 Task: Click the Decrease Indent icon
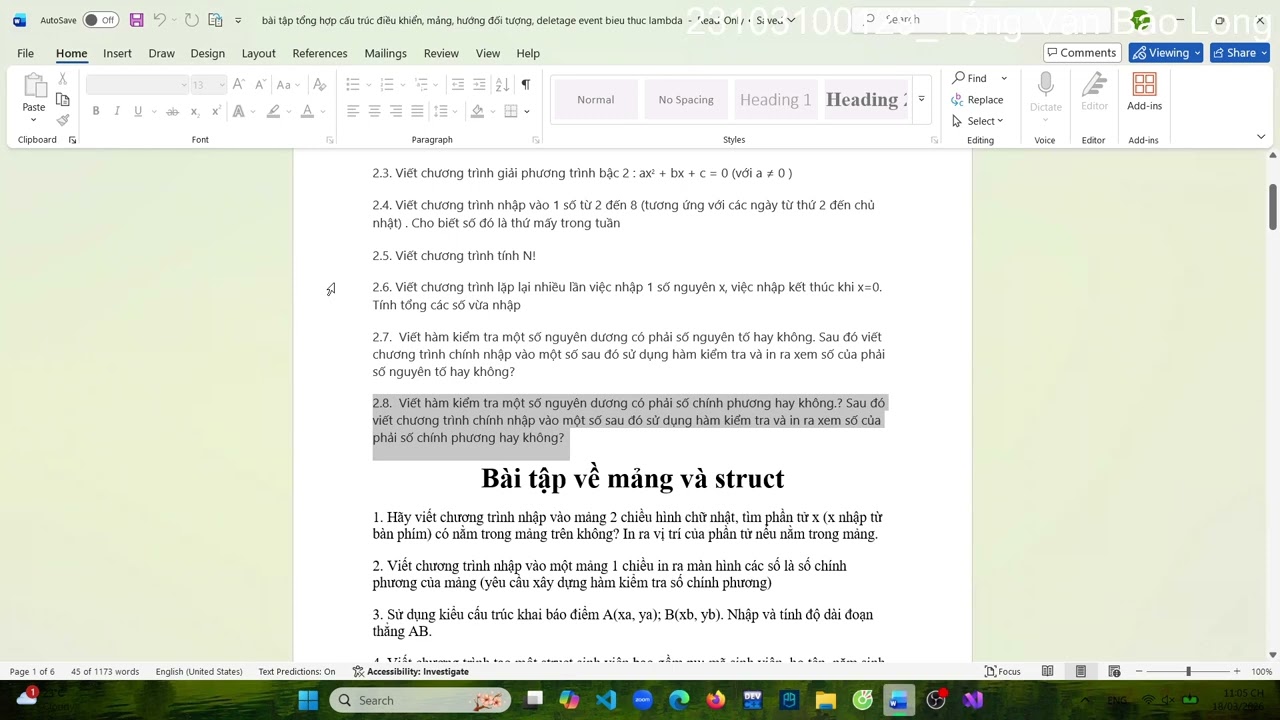tap(458, 85)
